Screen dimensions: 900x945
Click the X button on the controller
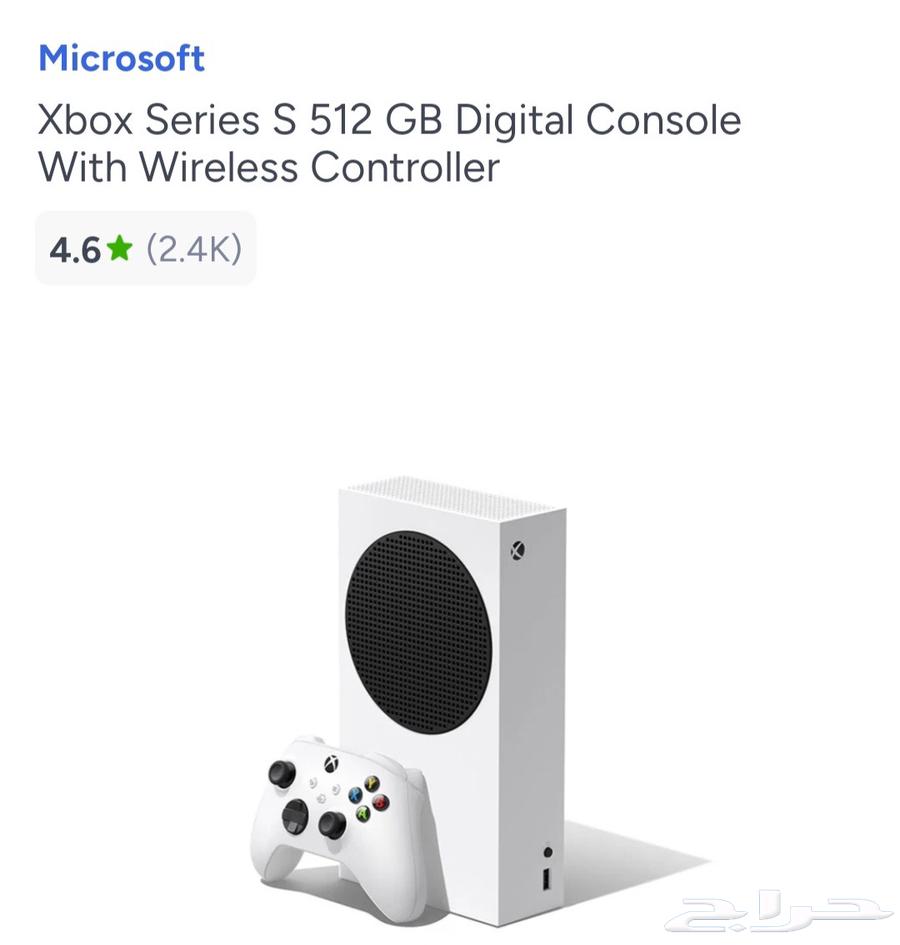click(354, 795)
